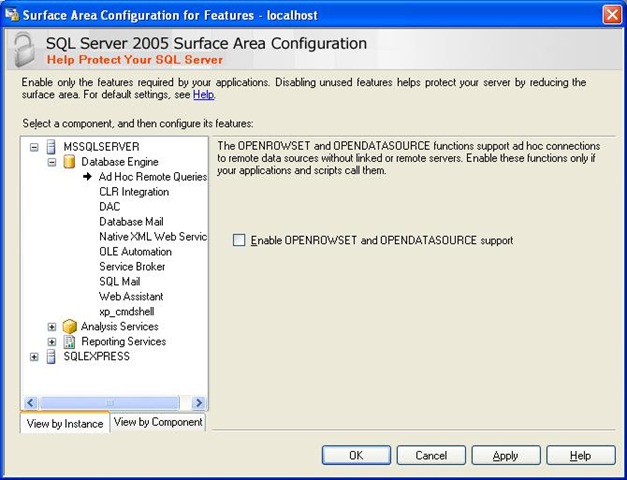This screenshot has width=627, height=480.
Task: Select the DAC feature
Action: 110,207
